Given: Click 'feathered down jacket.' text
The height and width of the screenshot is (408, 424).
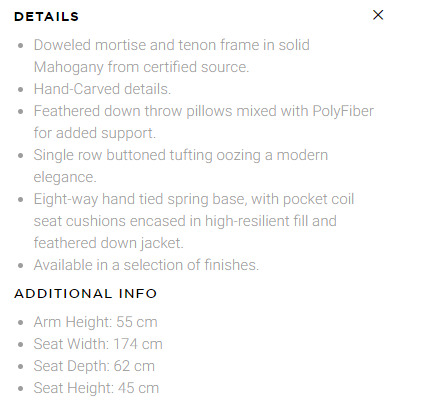Looking at the screenshot, I should 109,243.
